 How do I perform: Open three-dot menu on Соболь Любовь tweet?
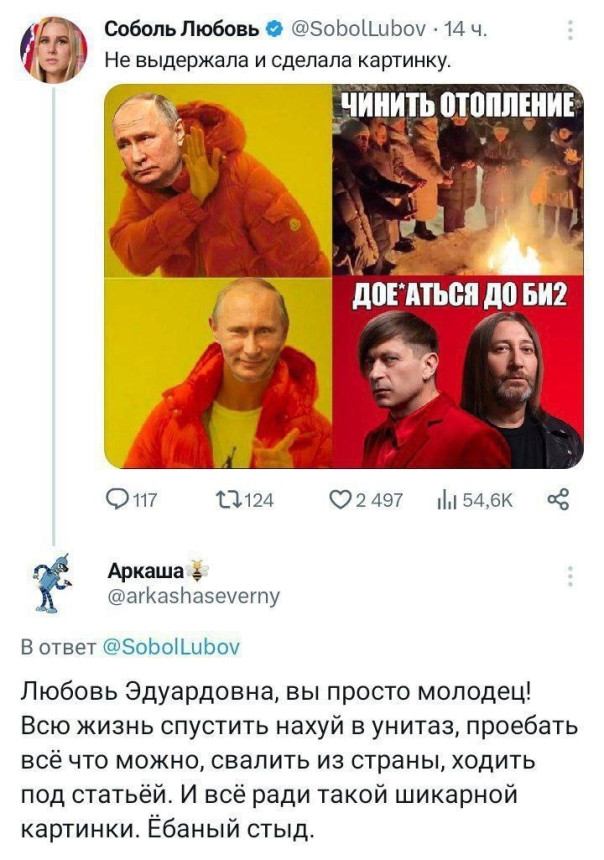click(x=571, y=31)
